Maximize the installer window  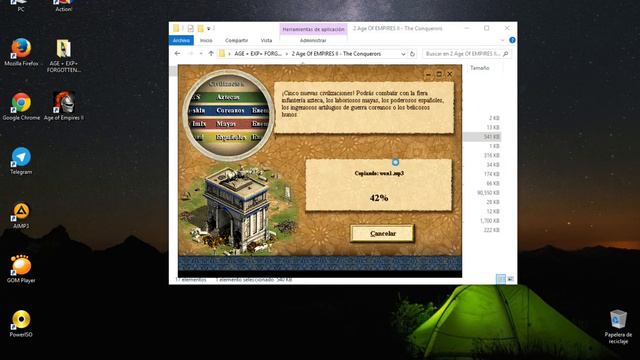click(439, 74)
